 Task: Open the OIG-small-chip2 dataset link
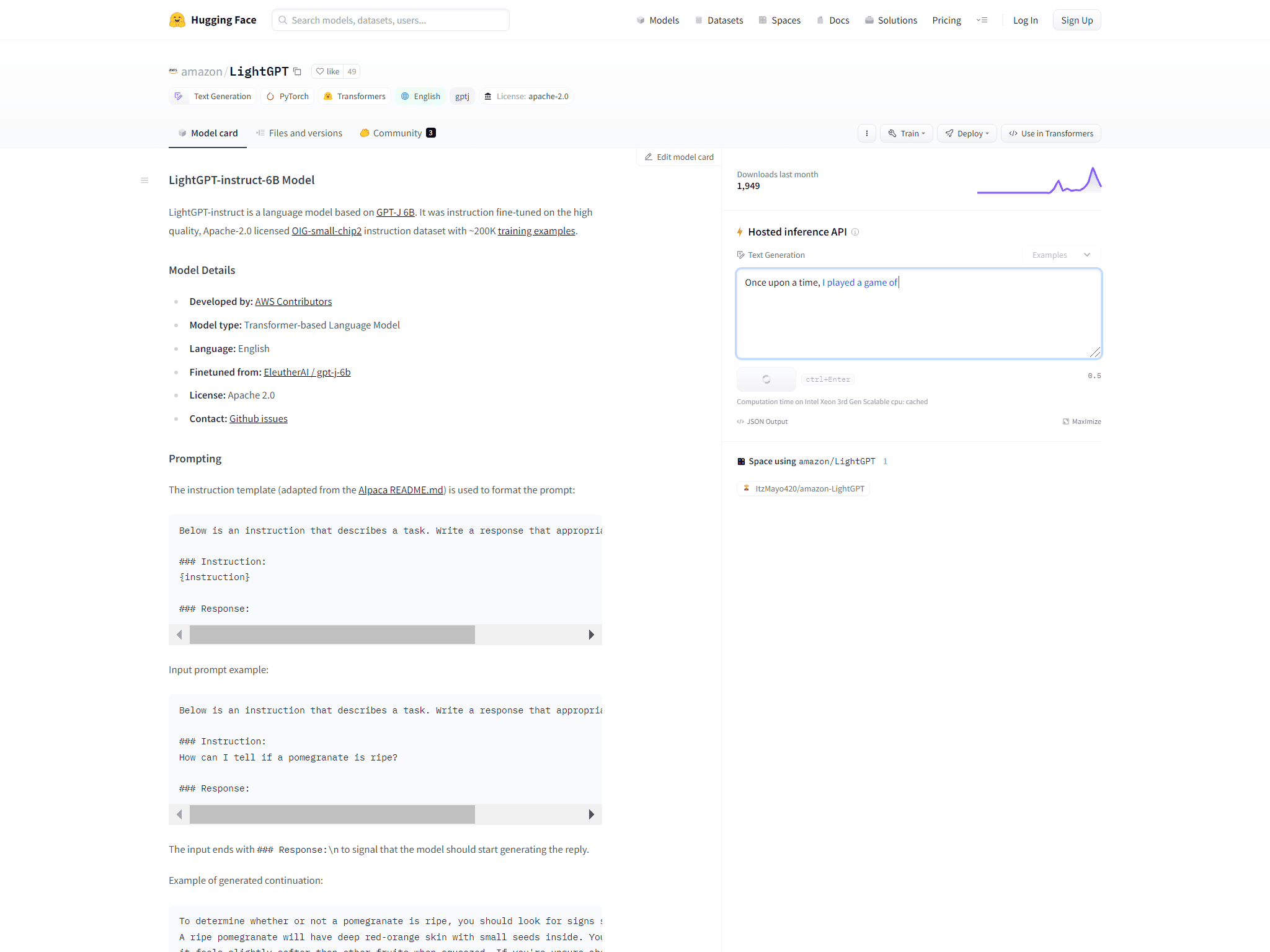(x=327, y=231)
